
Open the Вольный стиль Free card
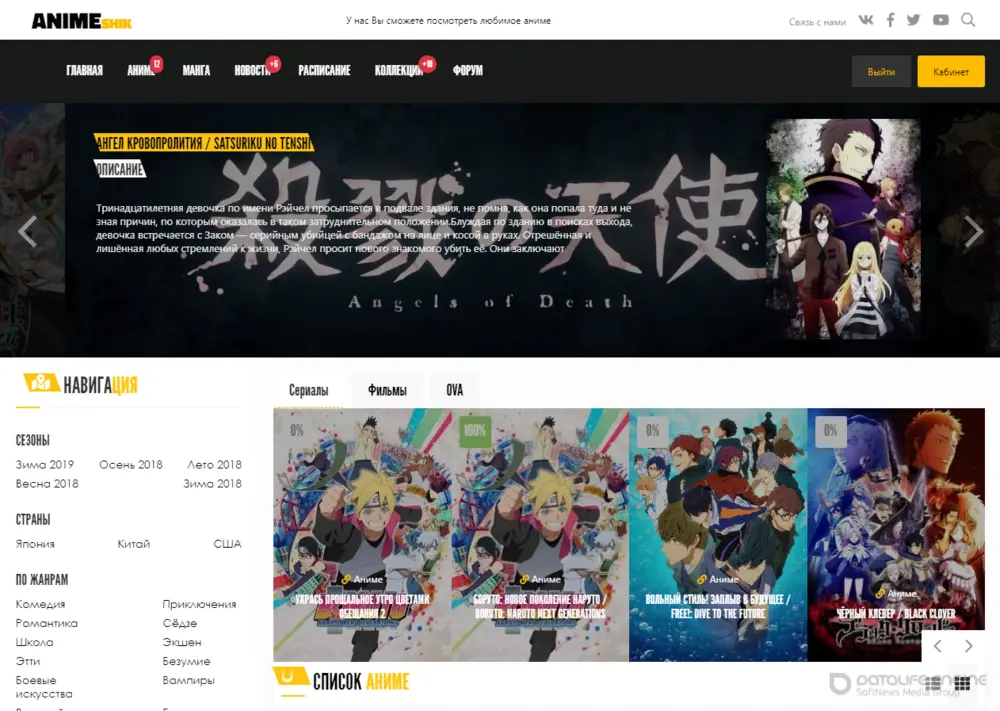[718, 534]
